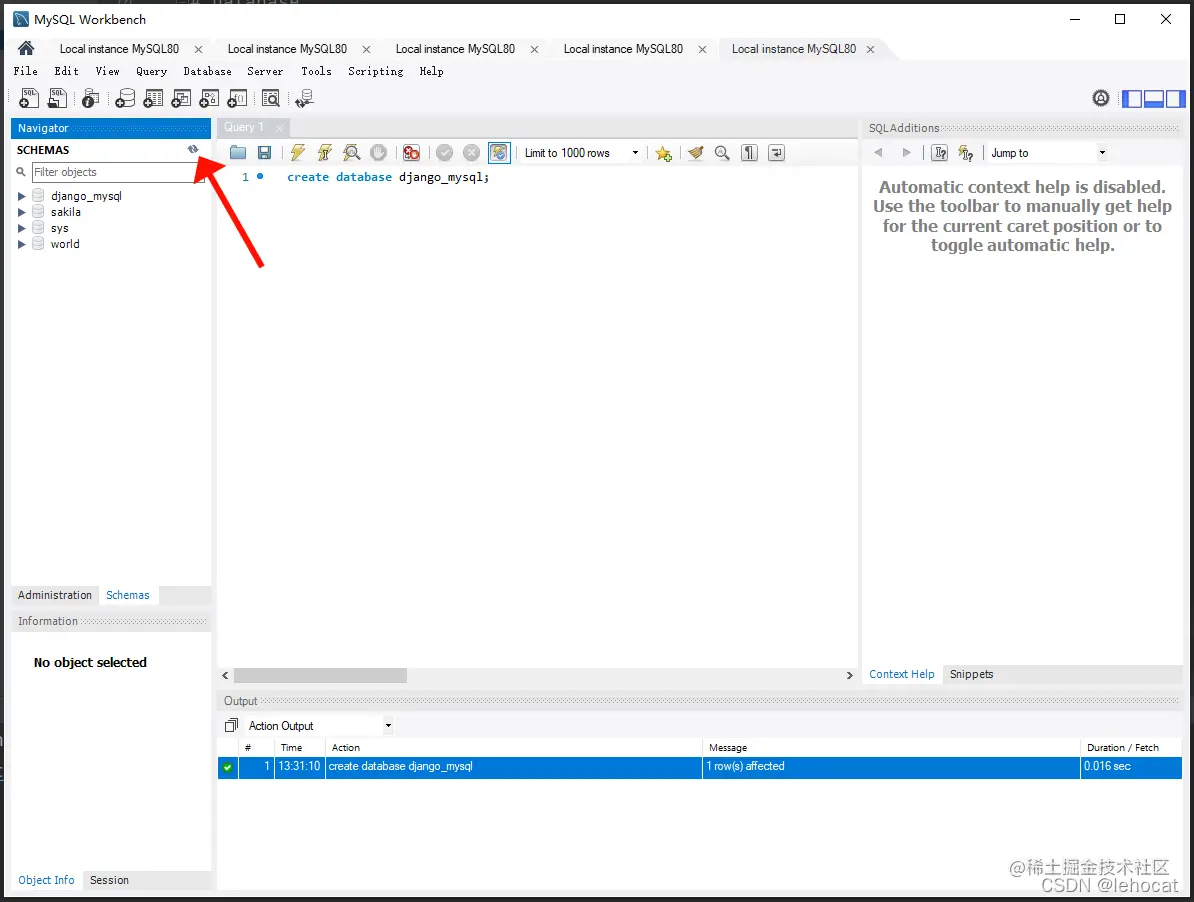1194x902 pixels.
Task: Create a new schema icon
Action: pyautogui.click(x=125, y=98)
